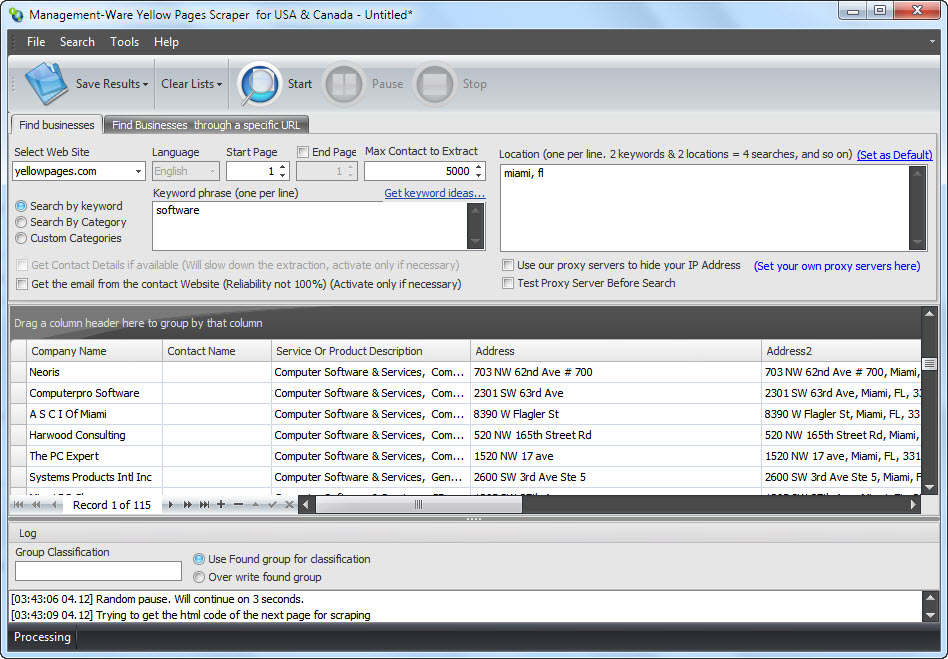Viewport: 948px width, 659px height.
Task: Enable Use our proxy servers checkbox
Action: 508,265
